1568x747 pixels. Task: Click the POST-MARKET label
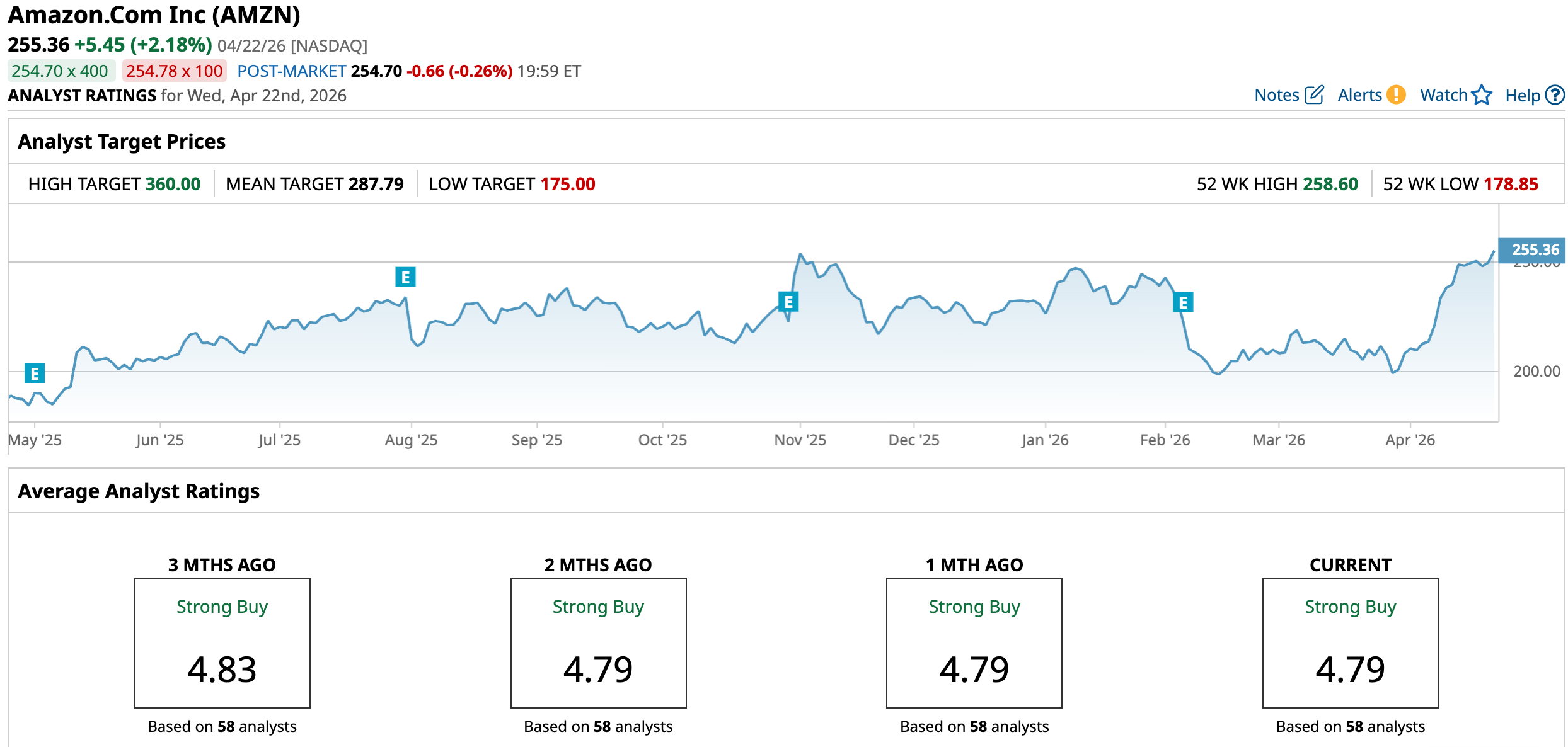[291, 71]
